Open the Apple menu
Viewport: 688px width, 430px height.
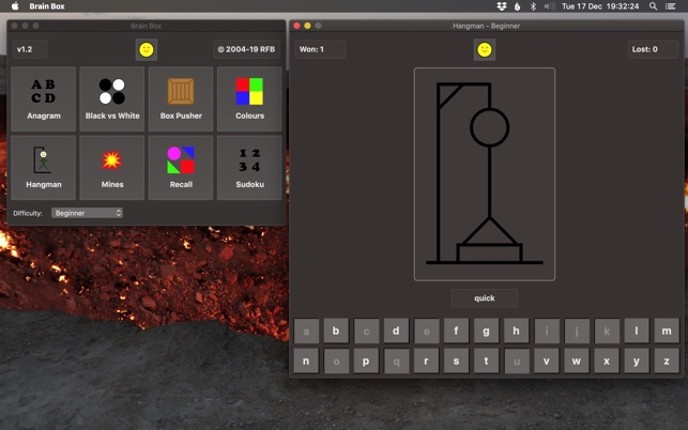(15, 6)
